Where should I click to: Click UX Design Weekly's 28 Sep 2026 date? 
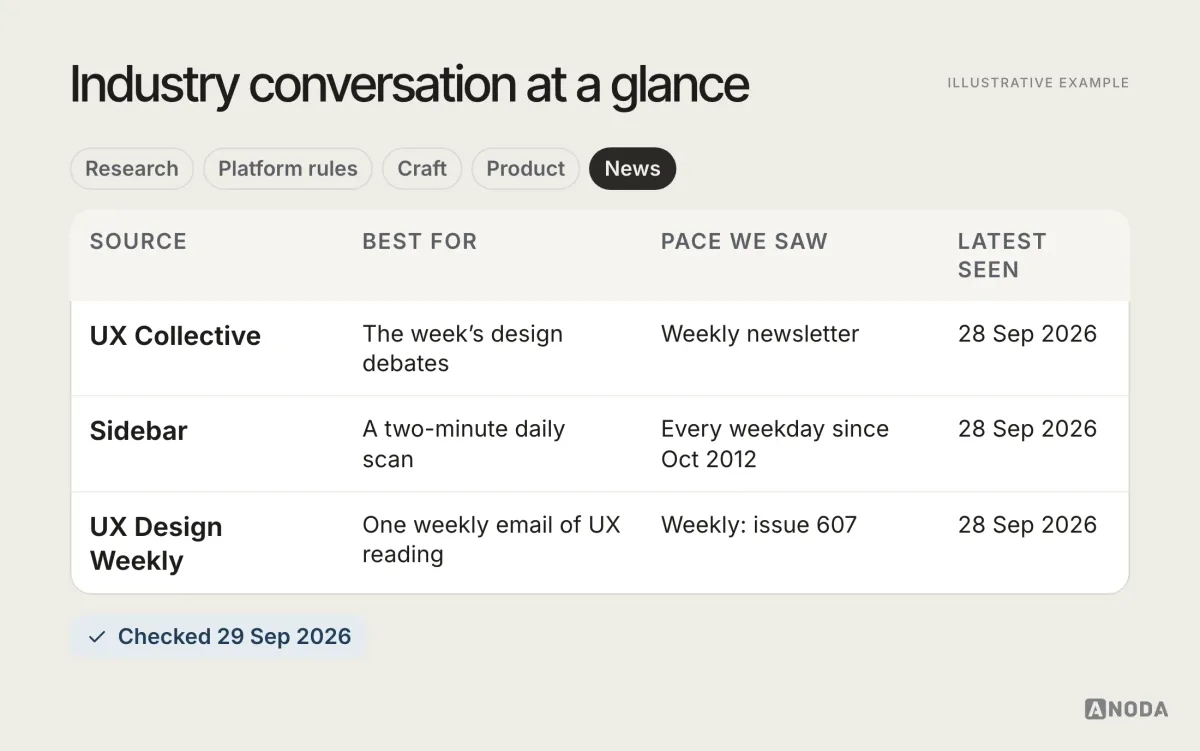(x=1027, y=525)
